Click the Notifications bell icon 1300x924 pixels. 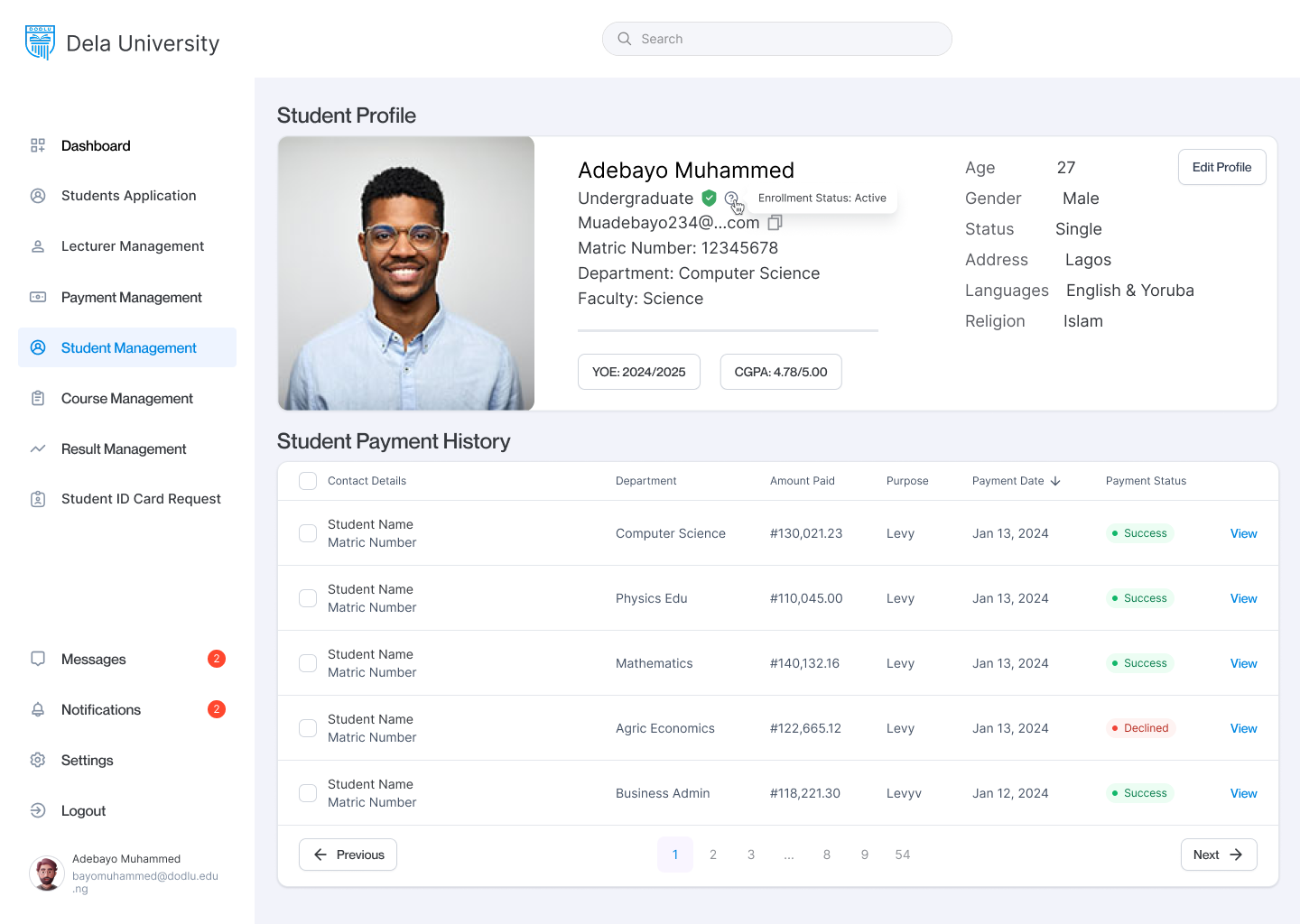[38, 710]
